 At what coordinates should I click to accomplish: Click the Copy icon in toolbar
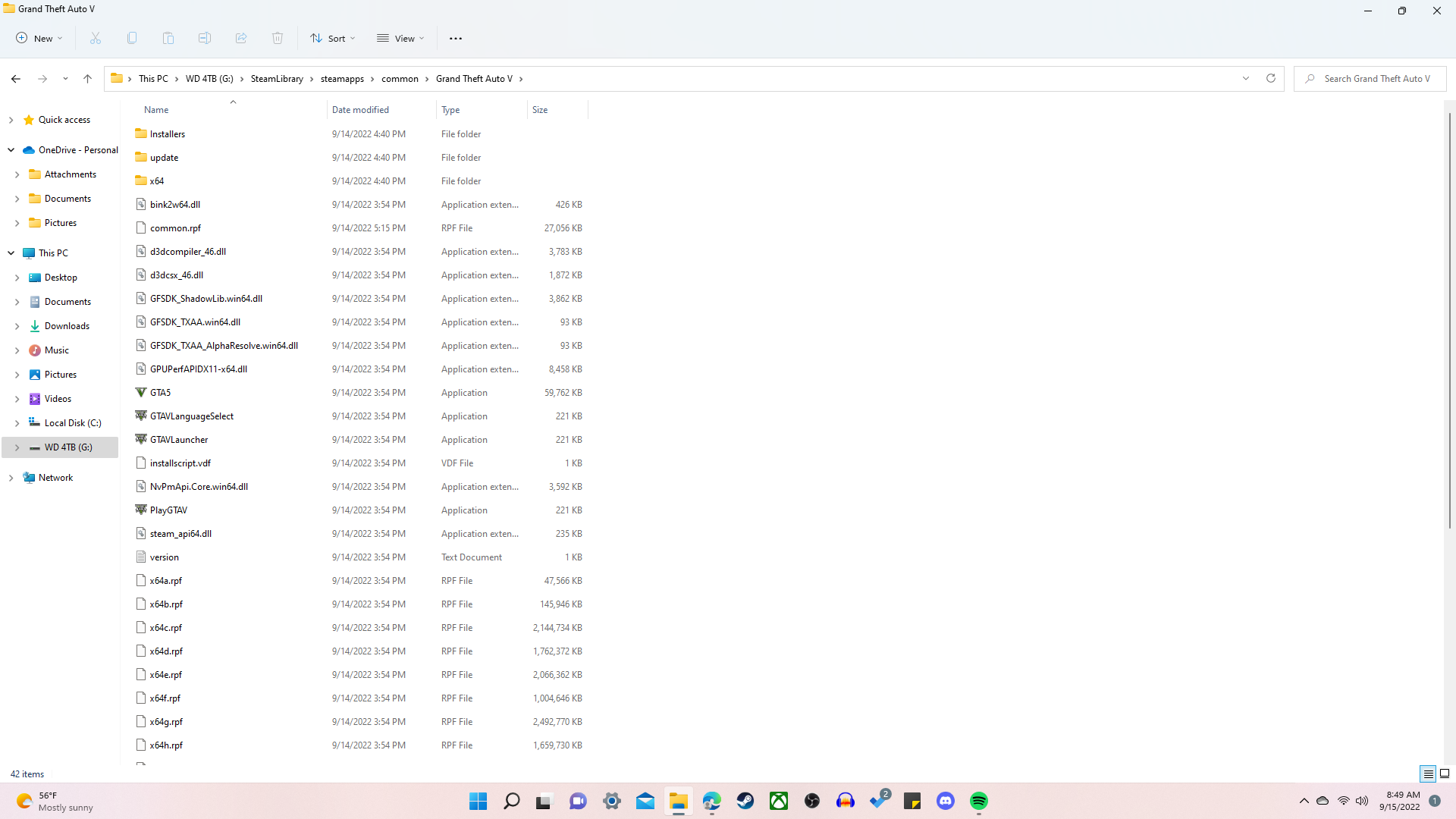(132, 38)
